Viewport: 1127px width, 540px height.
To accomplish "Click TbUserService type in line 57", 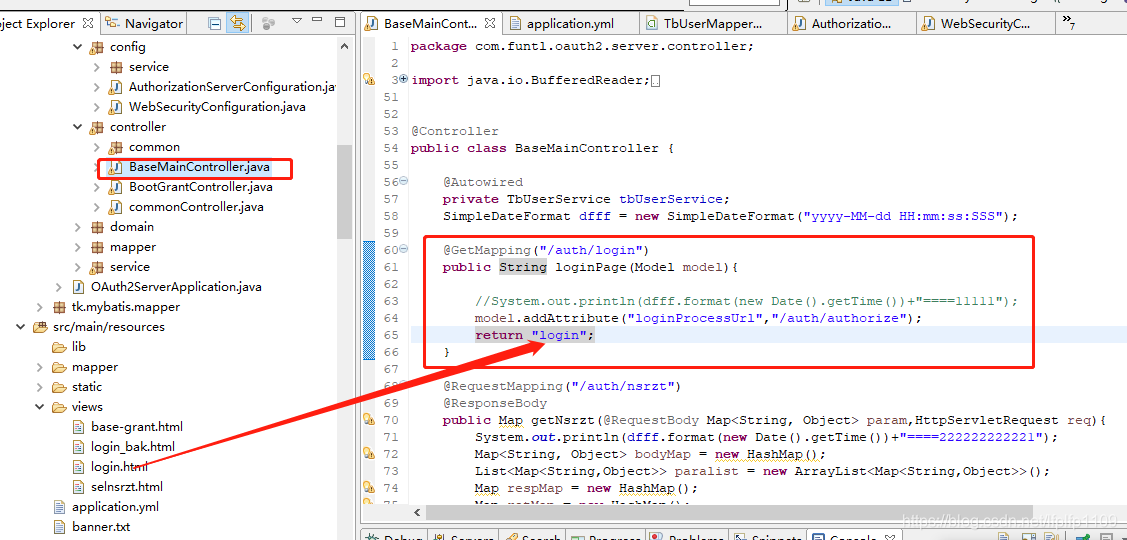I will coord(559,199).
